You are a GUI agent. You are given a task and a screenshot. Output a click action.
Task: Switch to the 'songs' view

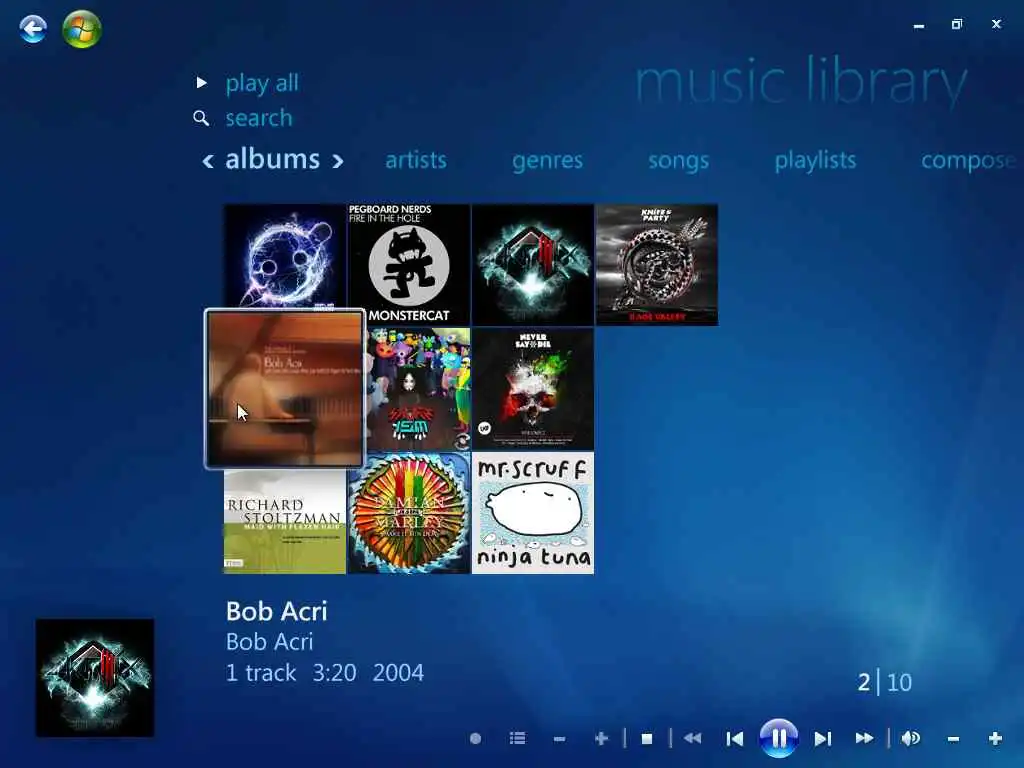679,161
